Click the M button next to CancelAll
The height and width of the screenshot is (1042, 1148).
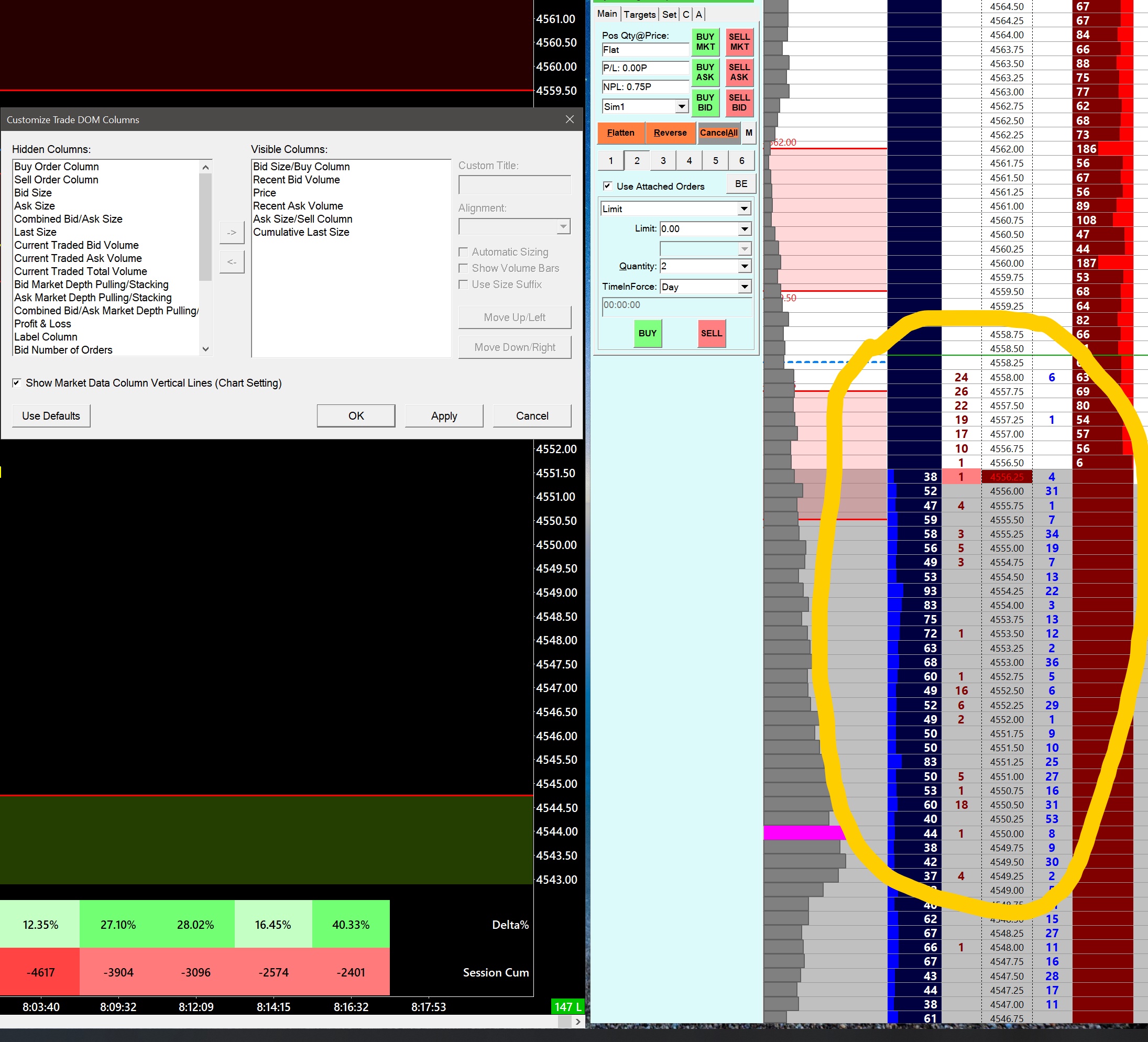point(749,133)
